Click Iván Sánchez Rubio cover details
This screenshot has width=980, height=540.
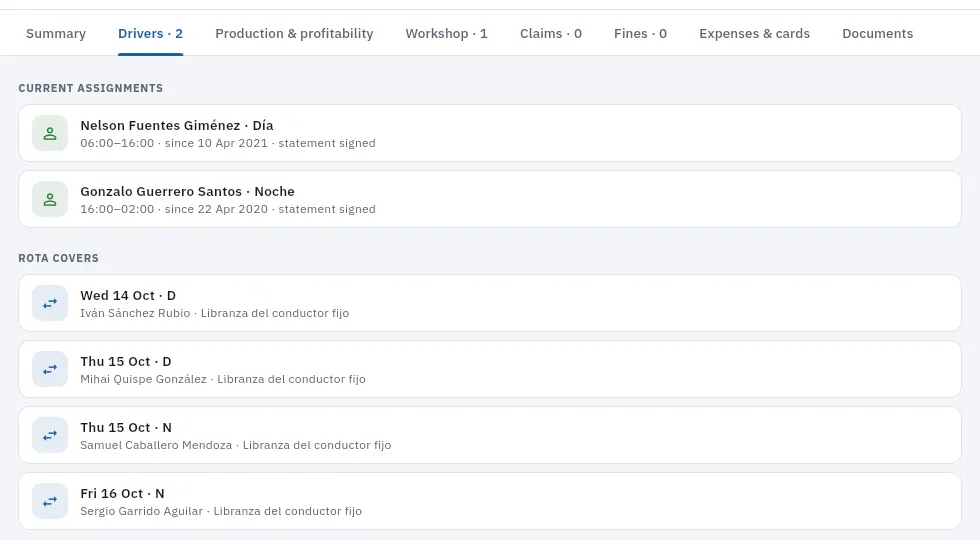click(214, 313)
